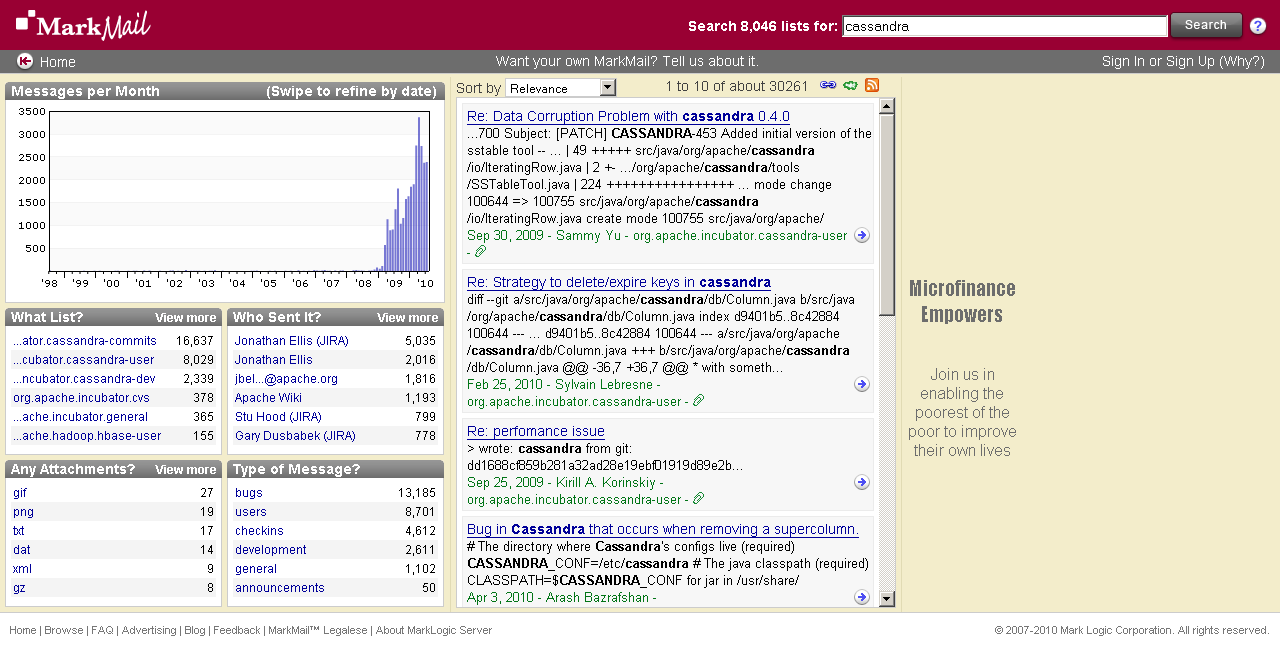This screenshot has width=1280, height=647.
Task: Filter by ...cubator.cassandra-user list
Action: click(84, 360)
